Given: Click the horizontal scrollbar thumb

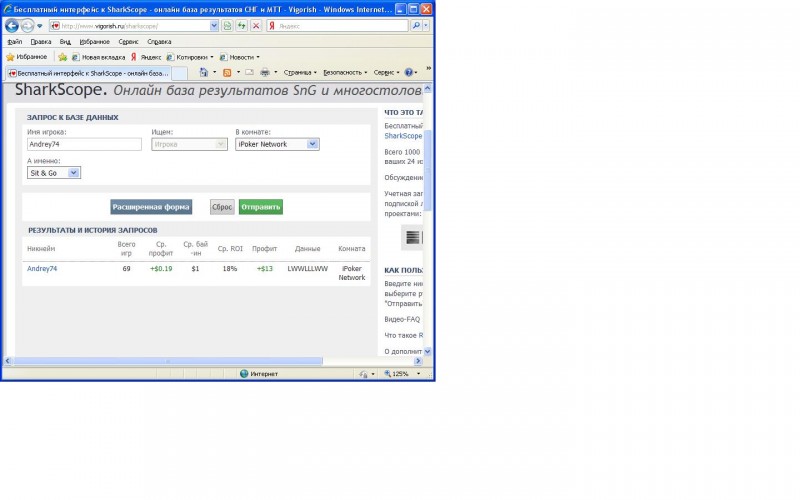Looking at the screenshot, I should (x=167, y=361).
